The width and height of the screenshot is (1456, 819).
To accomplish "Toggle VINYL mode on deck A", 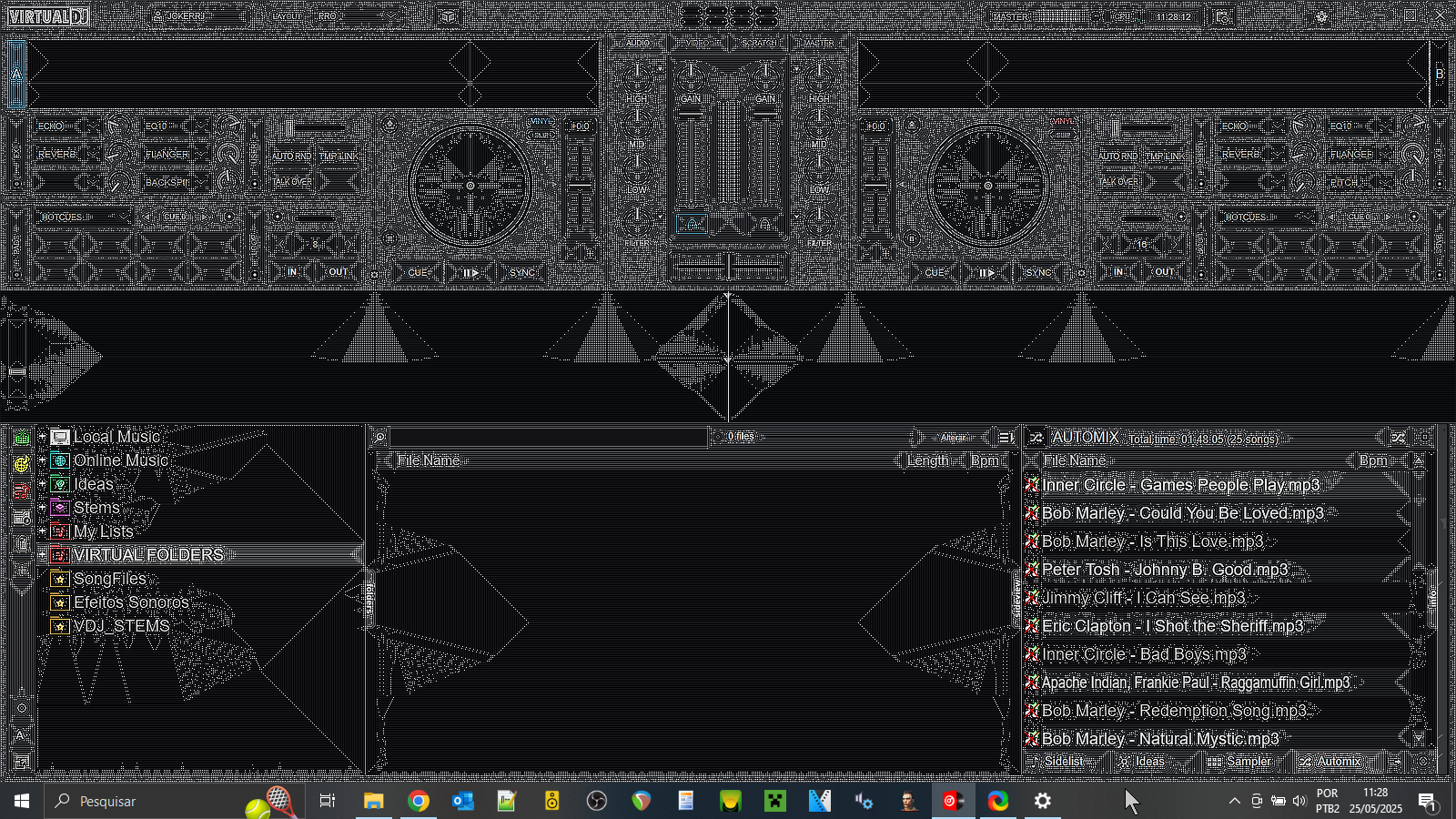I will 541,121.
